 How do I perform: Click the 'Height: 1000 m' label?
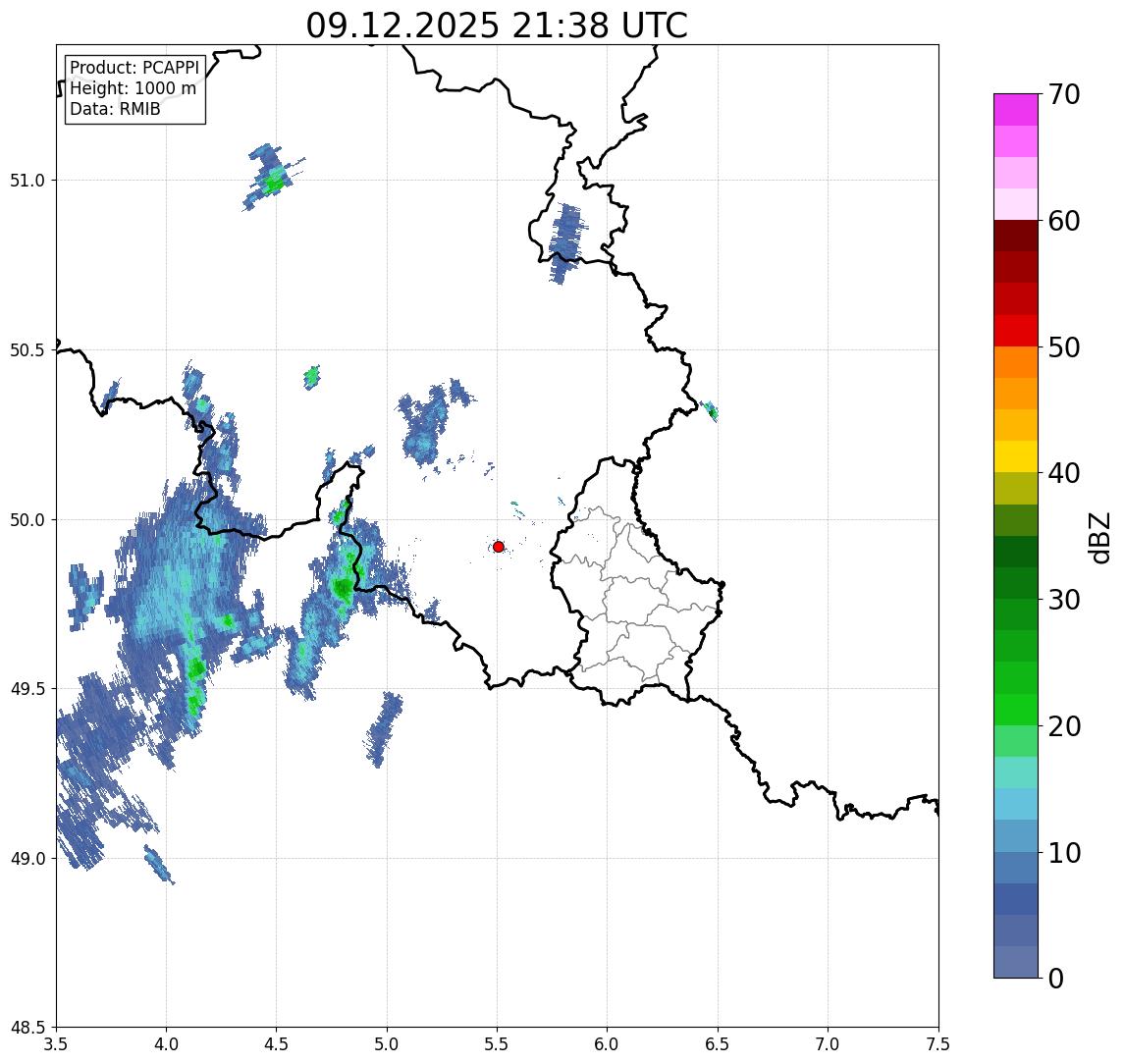[133, 88]
